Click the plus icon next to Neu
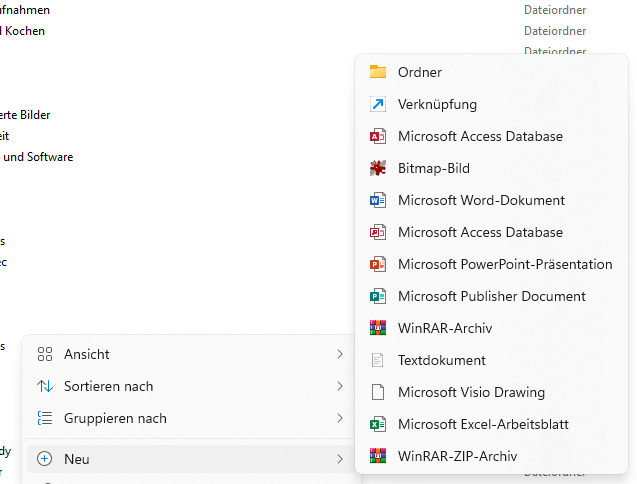 44,459
